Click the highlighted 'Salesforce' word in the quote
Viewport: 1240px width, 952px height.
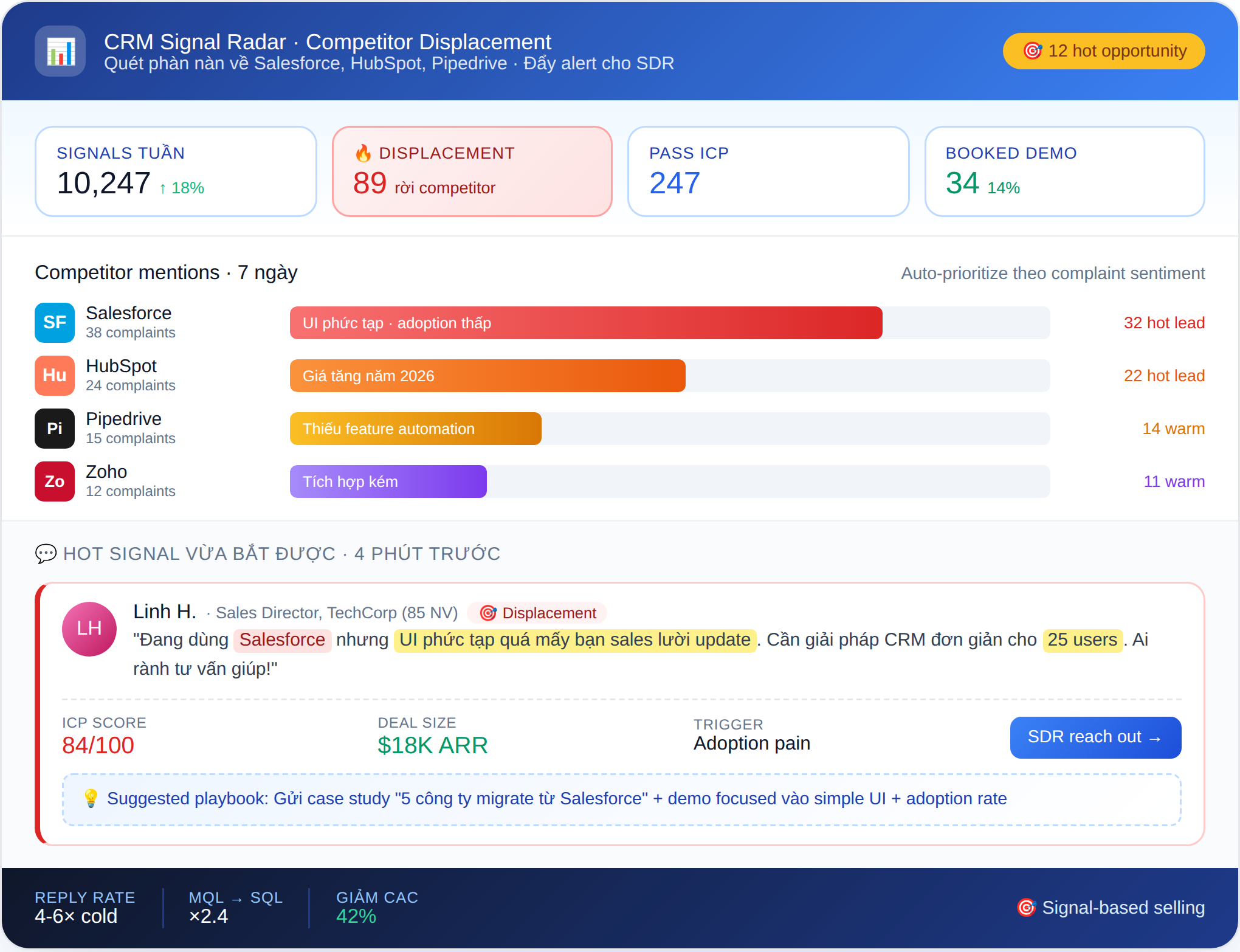tap(282, 640)
